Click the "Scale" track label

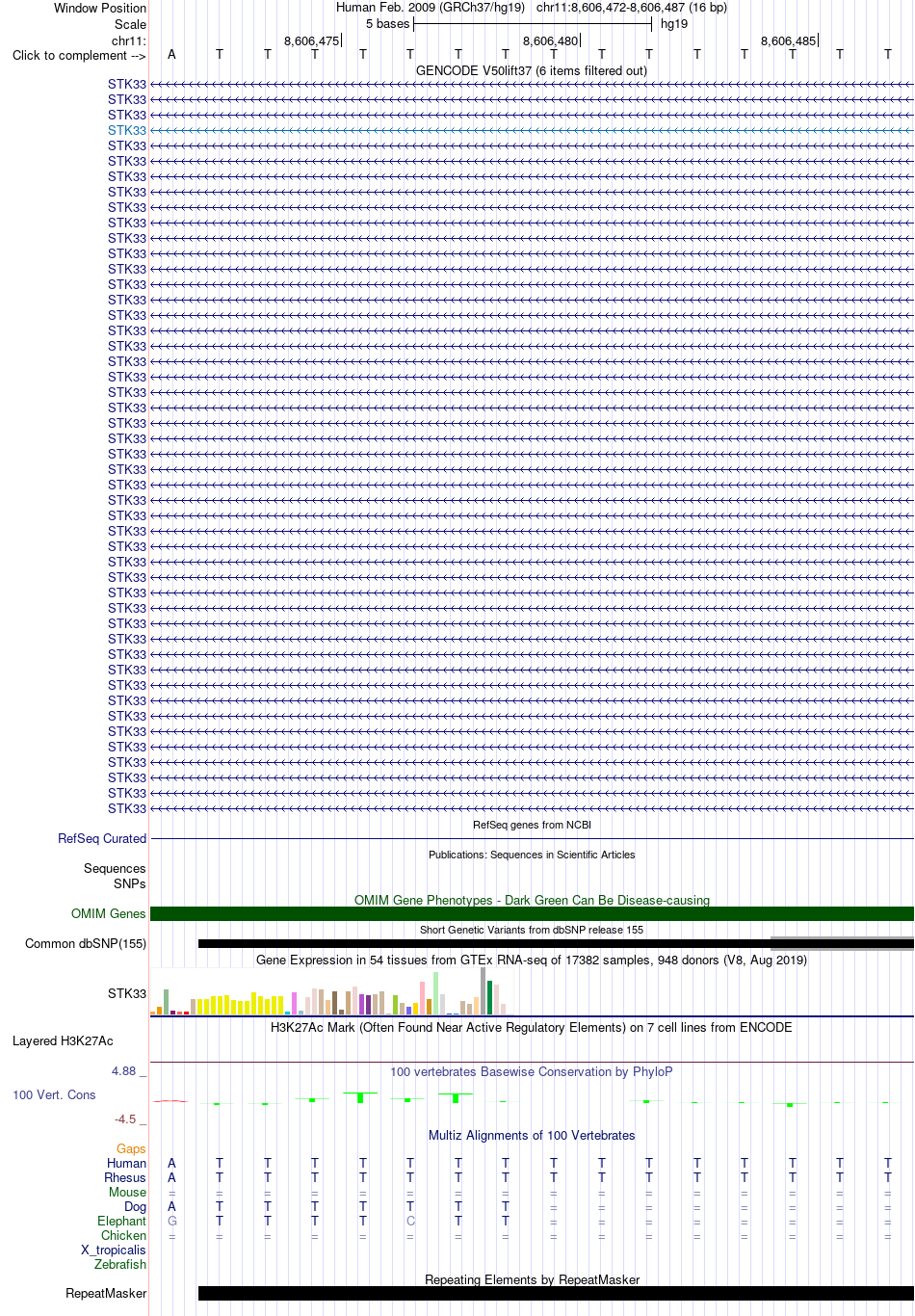[x=131, y=24]
